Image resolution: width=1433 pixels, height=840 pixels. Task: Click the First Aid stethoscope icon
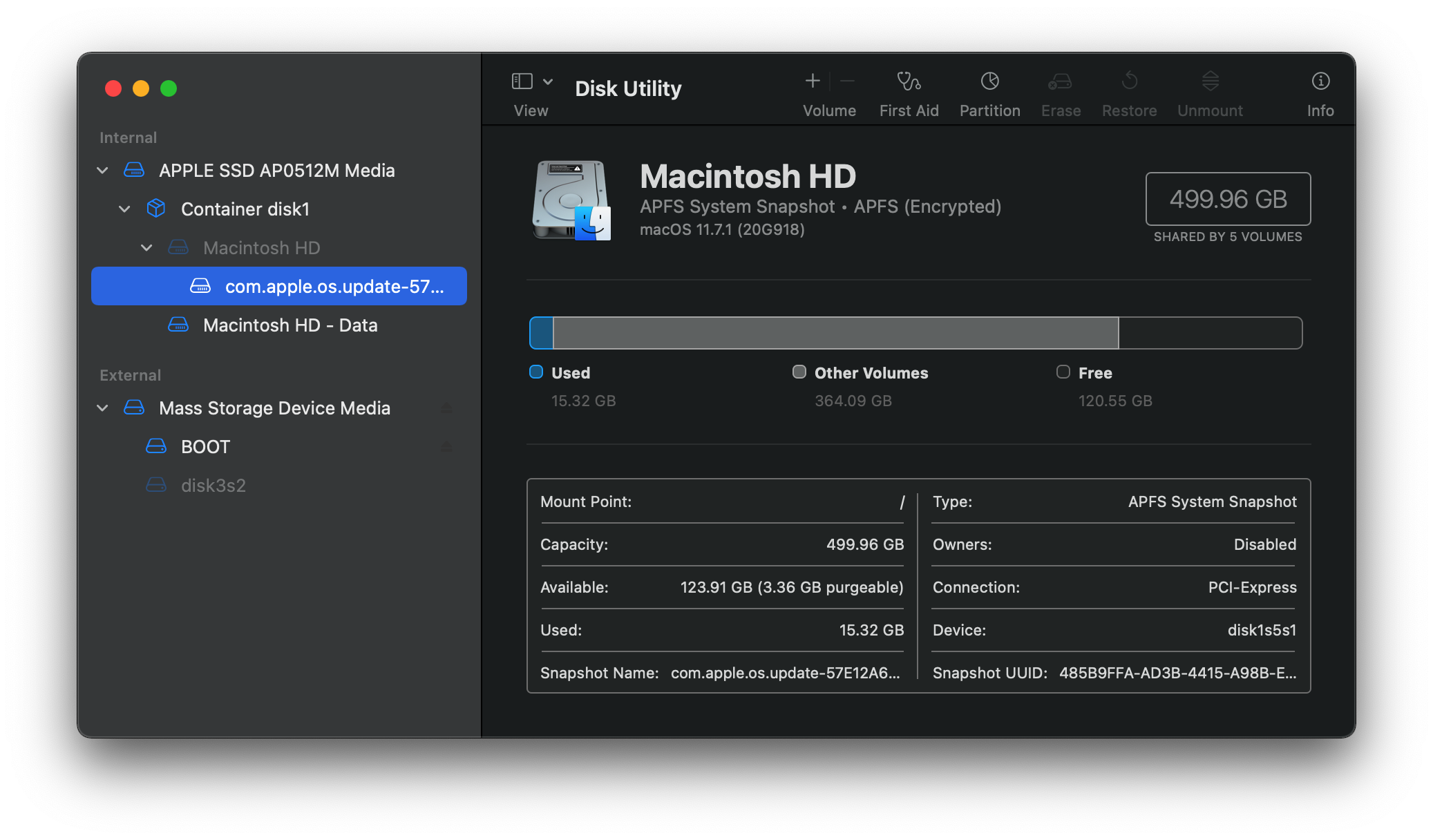[909, 82]
